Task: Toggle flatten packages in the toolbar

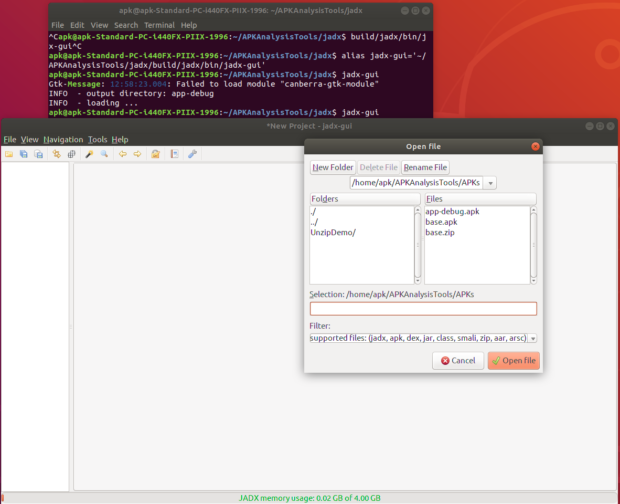Action: tap(70, 154)
